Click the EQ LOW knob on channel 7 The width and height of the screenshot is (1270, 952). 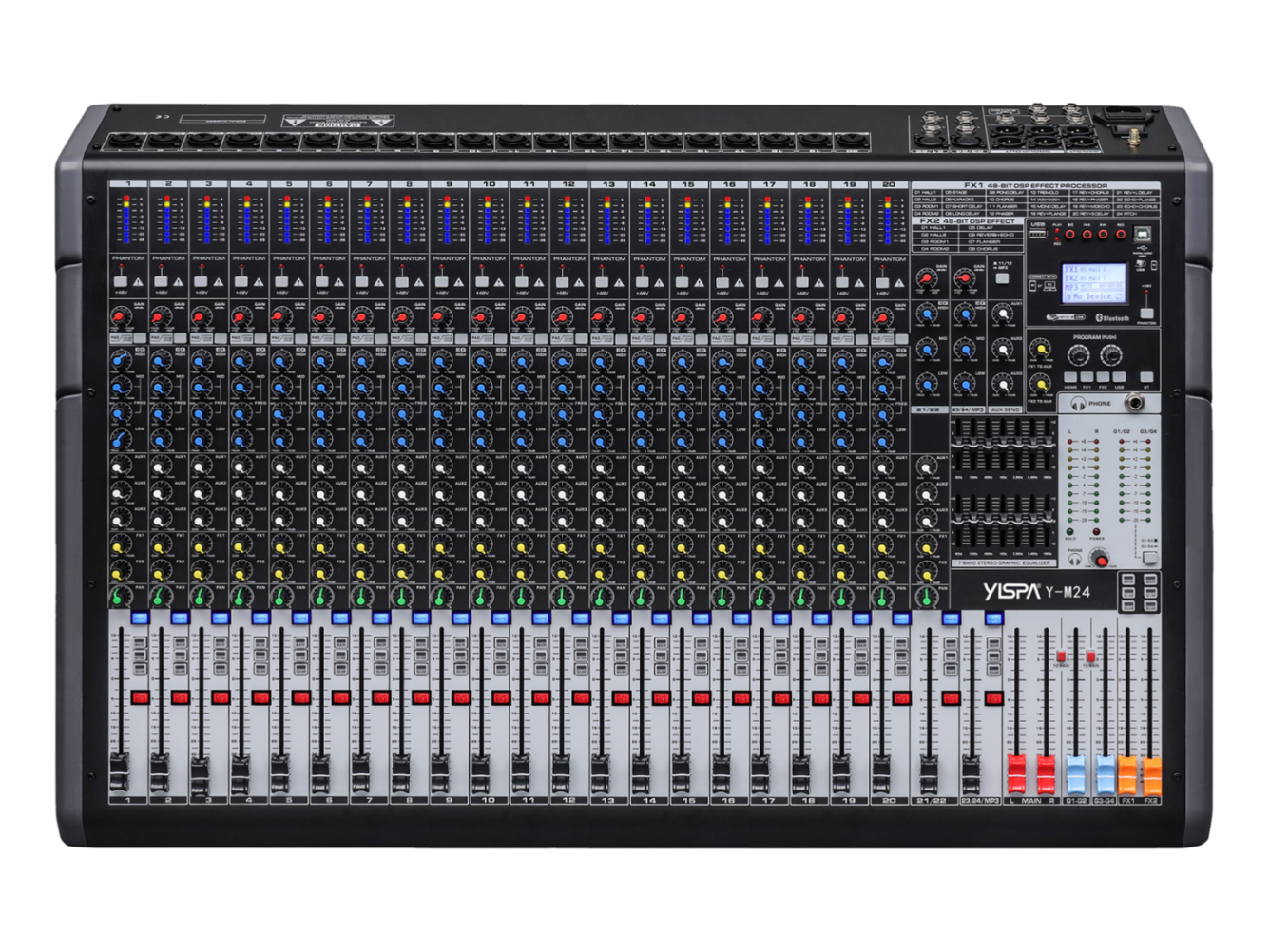click(361, 439)
